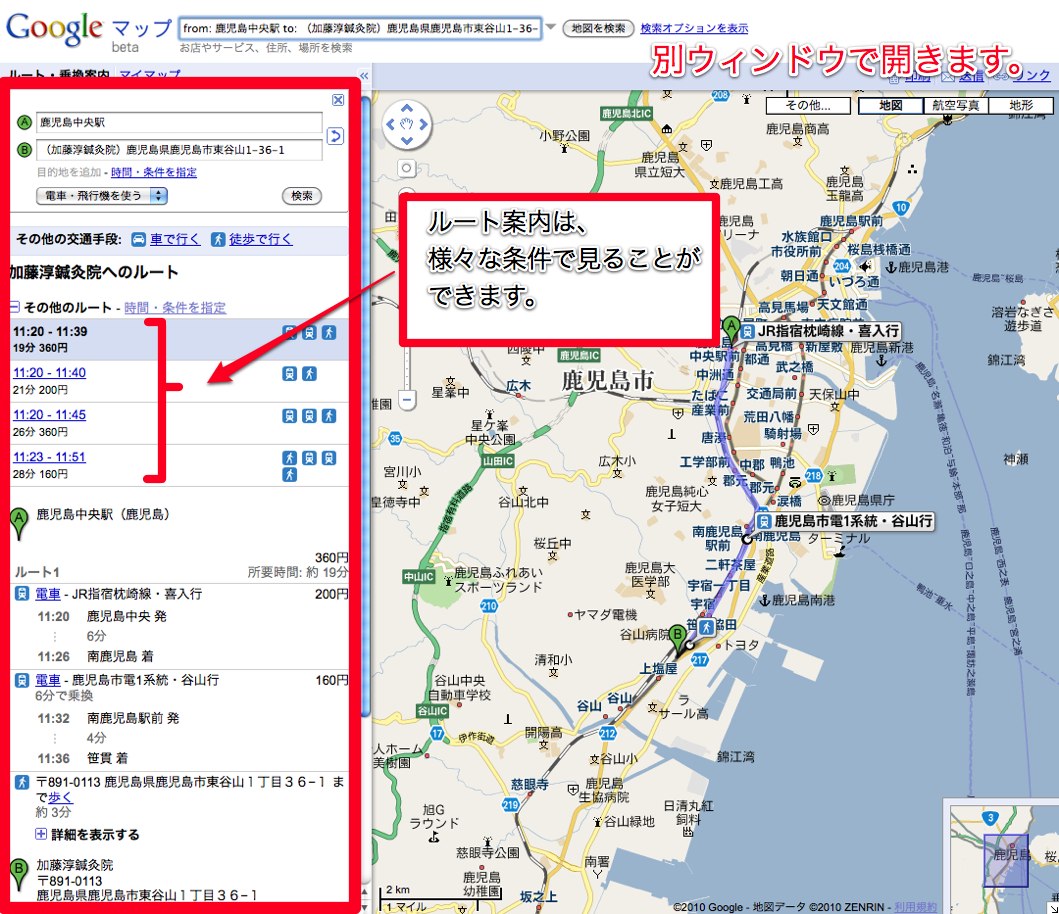Click the green A pin beside 鹿児島中央駅（鹿児島）
Image resolution: width=1059 pixels, height=914 pixels.
[19, 524]
